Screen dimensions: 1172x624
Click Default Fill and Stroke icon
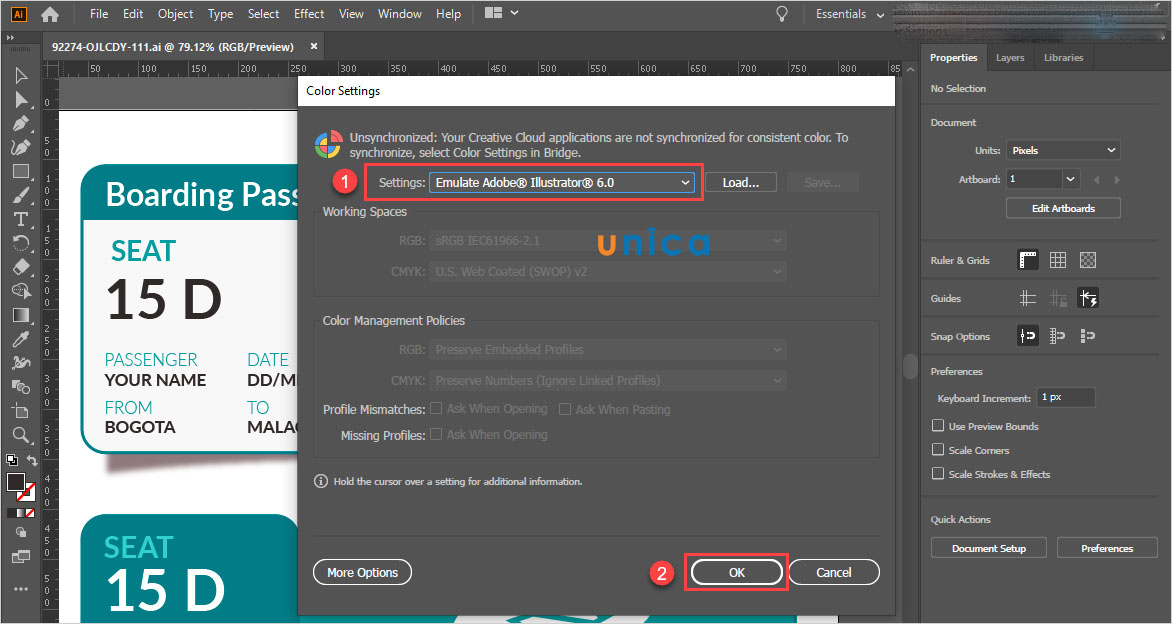(12, 460)
